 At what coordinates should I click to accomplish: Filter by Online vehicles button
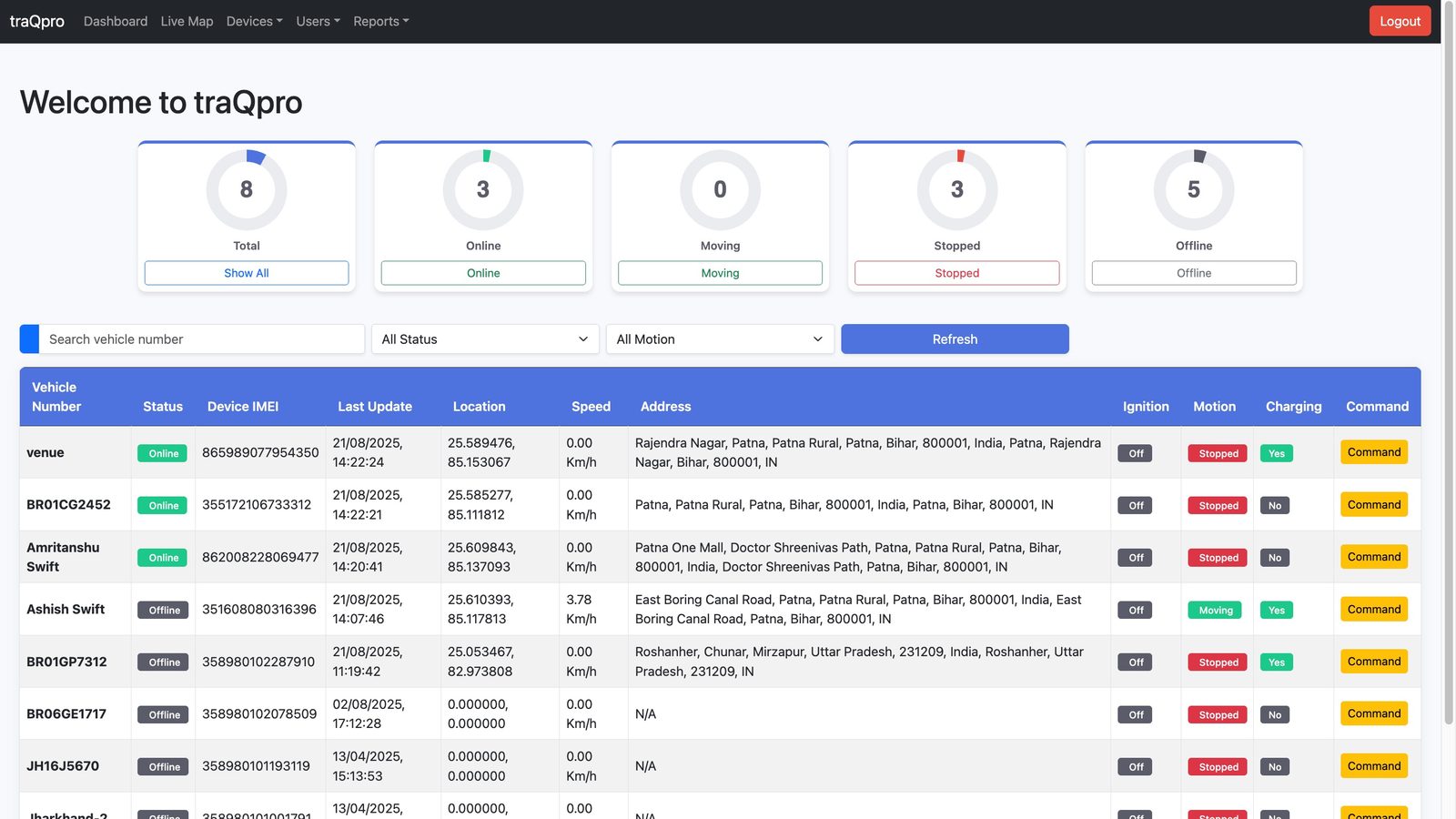[x=483, y=273]
